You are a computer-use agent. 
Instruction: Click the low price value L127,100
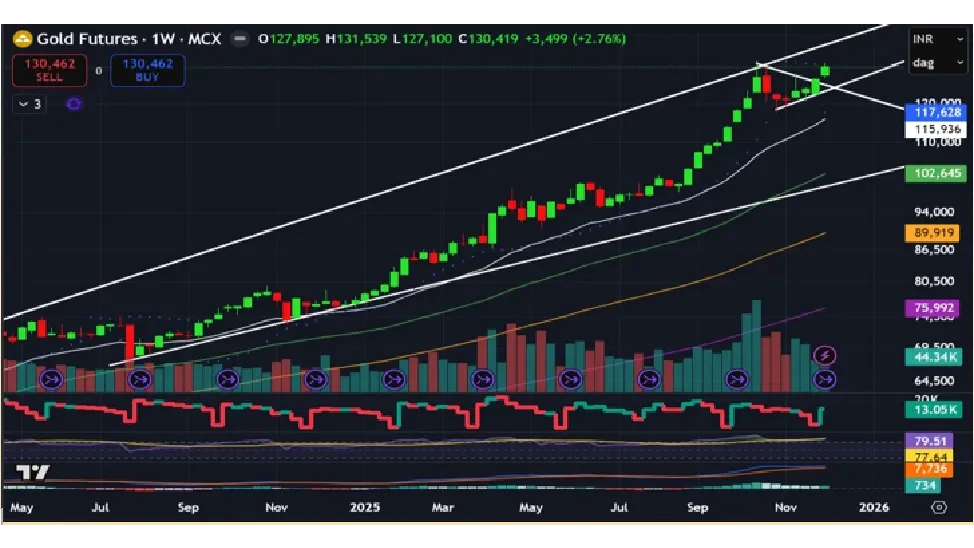click(422, 39)
